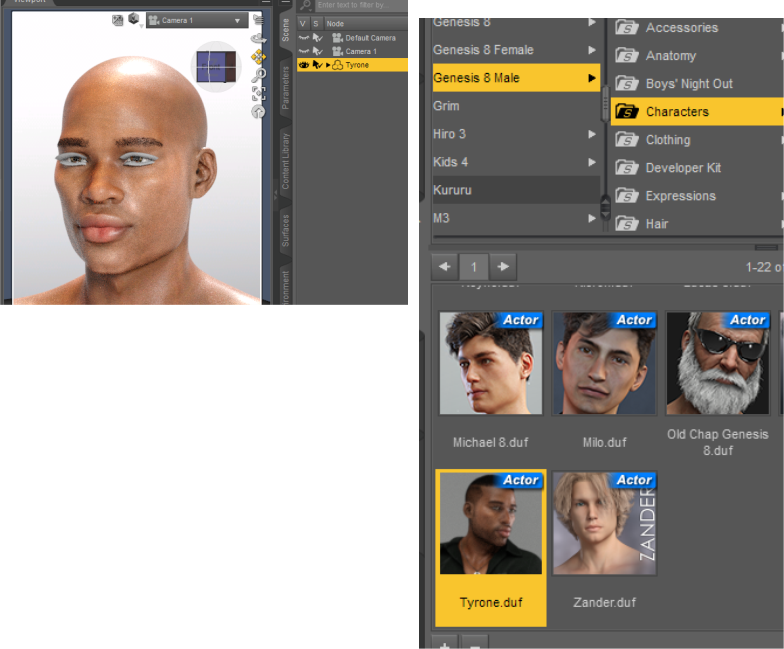Open the Kids 4 category
The image size is (784, 649).
point(516,162)
